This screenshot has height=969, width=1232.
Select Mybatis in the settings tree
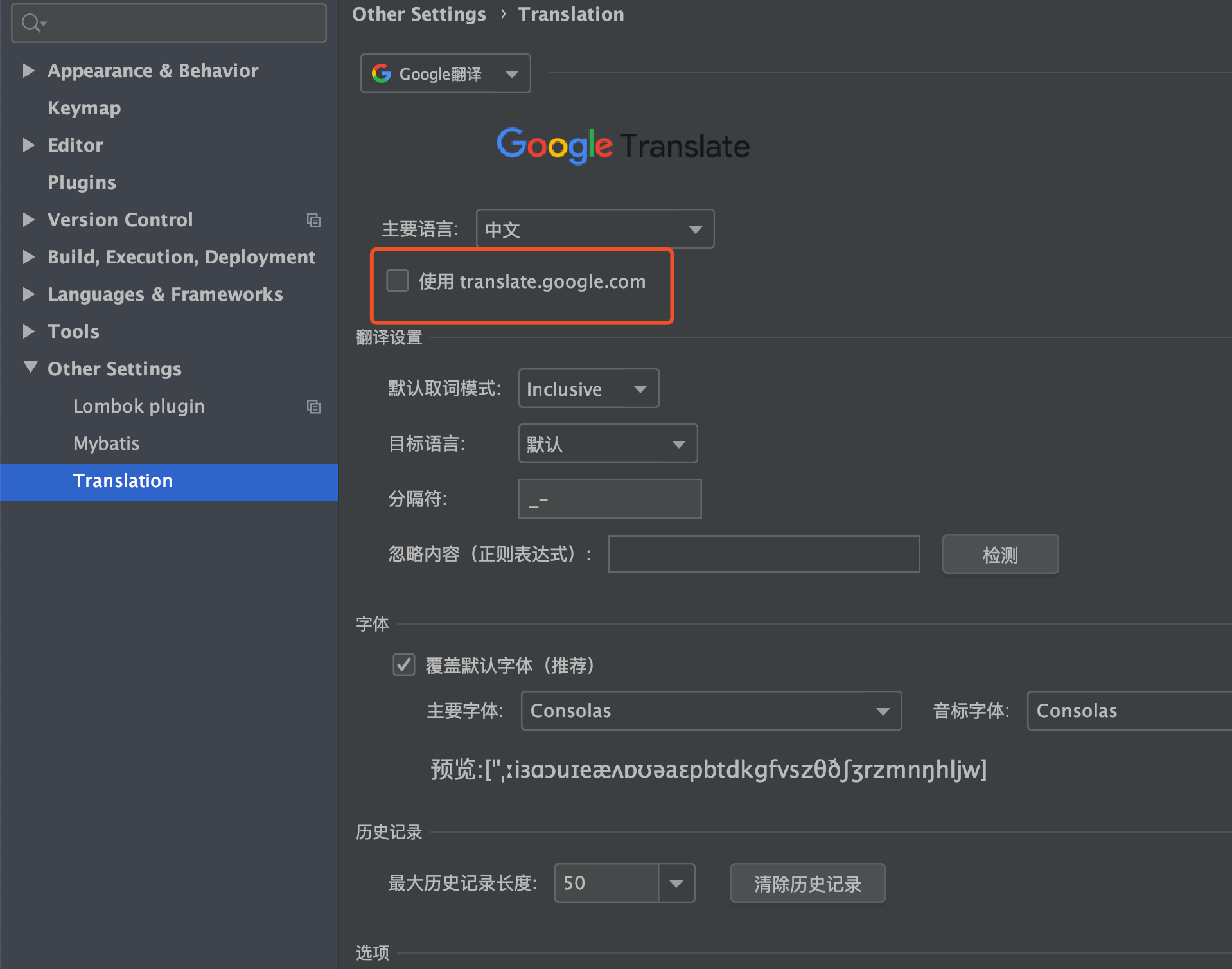pos(106,443)
